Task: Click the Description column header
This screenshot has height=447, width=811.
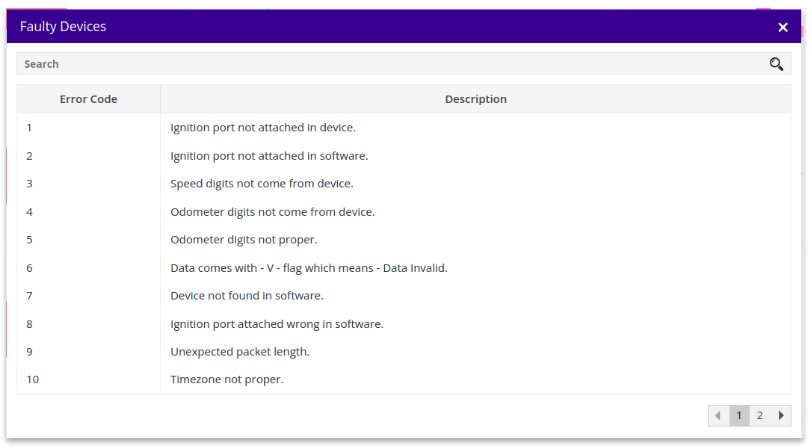Action: pyautogui.click(x=475, y=99)
